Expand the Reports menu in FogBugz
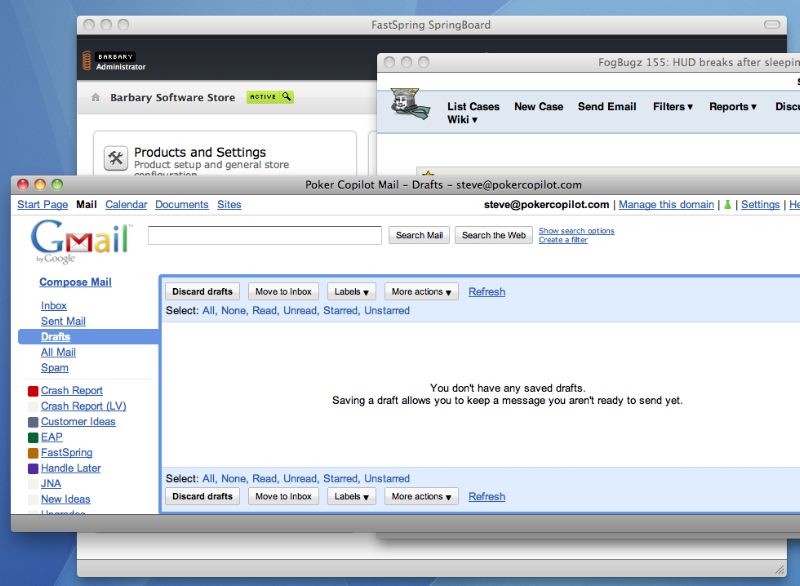800x586 pixels. click(x=733, y=107)
